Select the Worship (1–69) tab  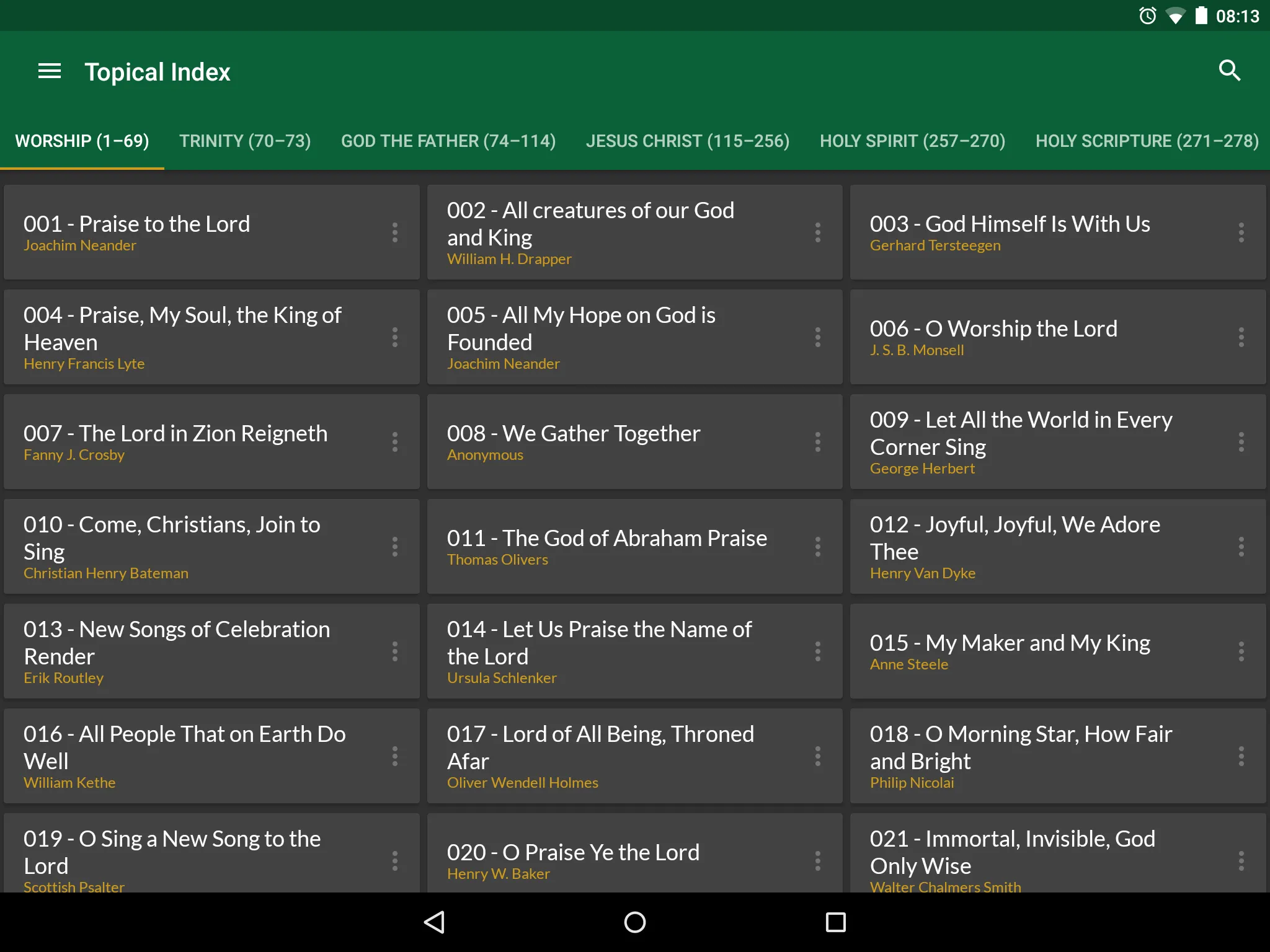[x=82, y=141]
